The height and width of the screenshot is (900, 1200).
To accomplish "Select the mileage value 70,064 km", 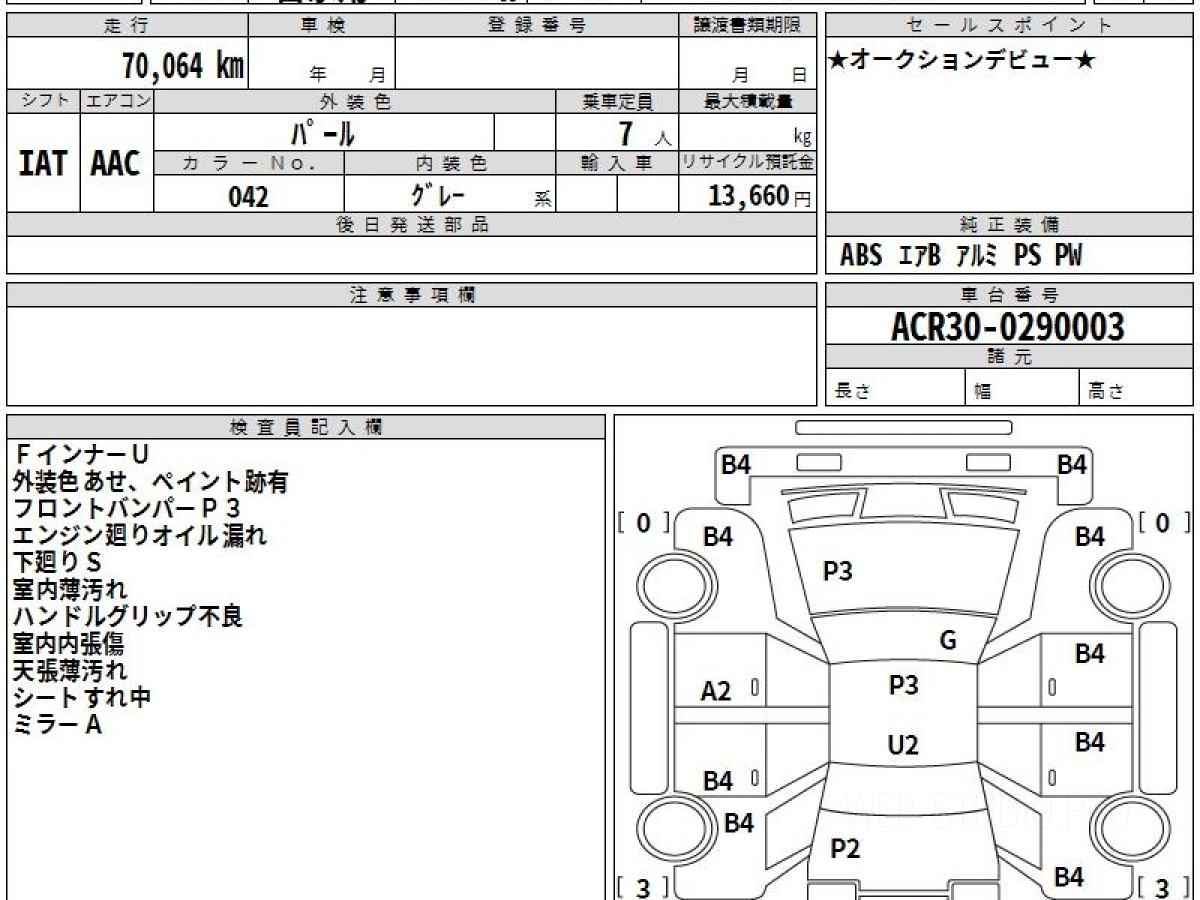I will [183, 67].
